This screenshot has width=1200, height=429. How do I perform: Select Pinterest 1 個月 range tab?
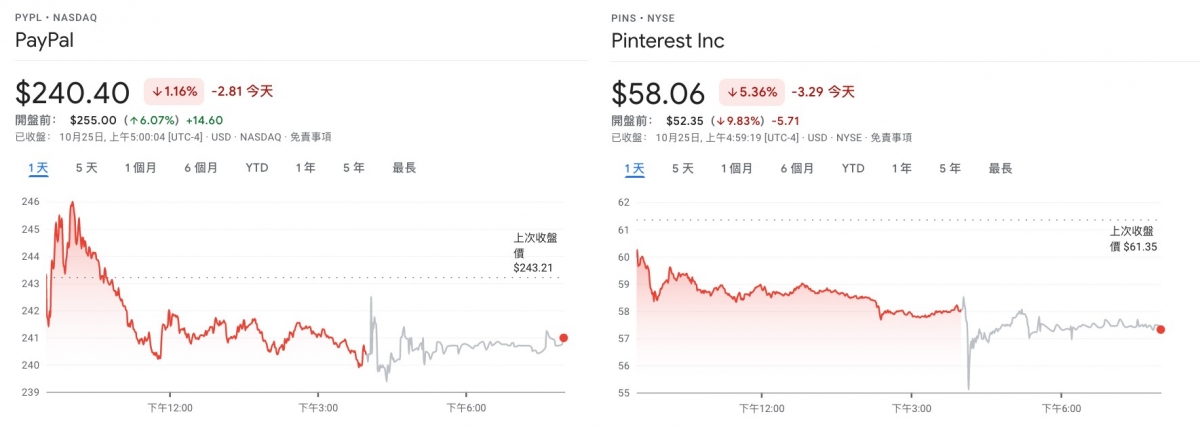[x=736, y=168]
